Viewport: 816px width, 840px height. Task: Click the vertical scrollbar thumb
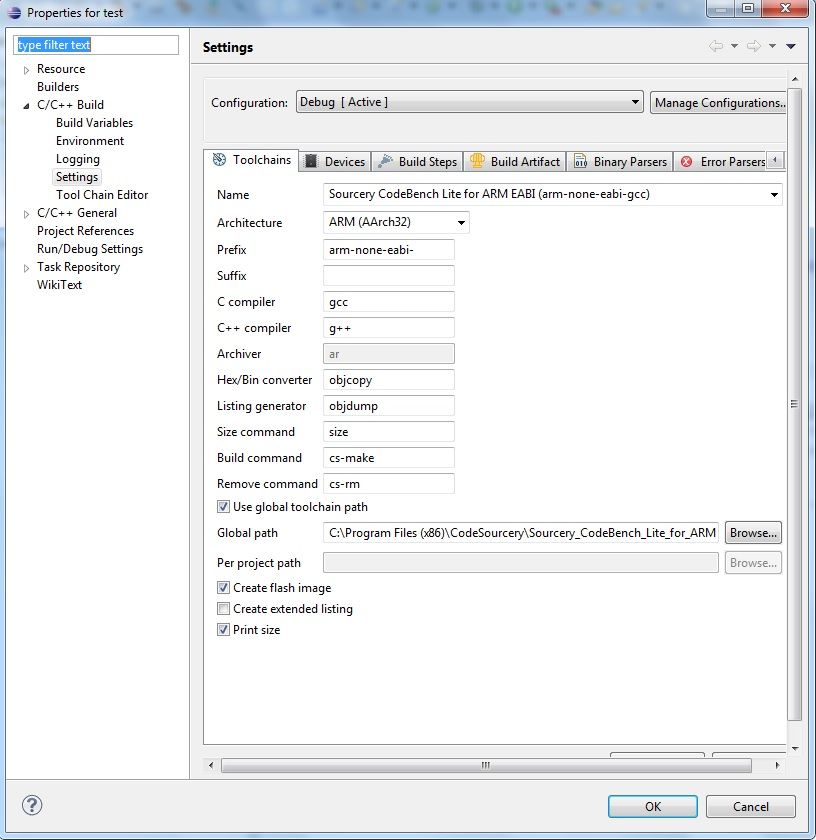click(795, 404)
